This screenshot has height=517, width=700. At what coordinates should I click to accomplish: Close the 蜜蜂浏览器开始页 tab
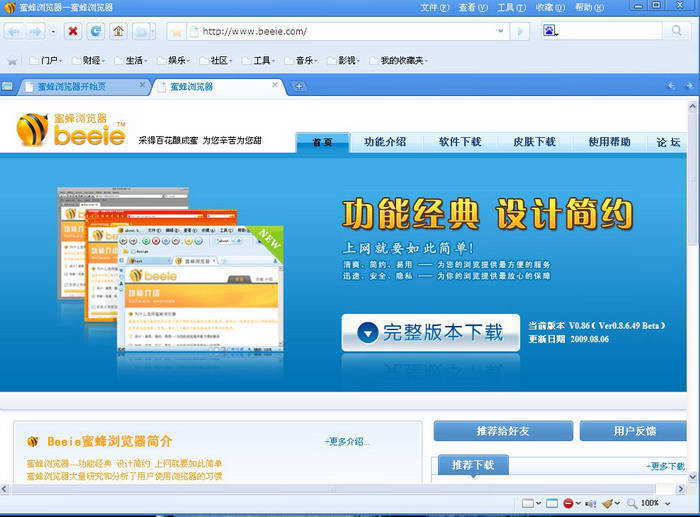tap(142, 85)
